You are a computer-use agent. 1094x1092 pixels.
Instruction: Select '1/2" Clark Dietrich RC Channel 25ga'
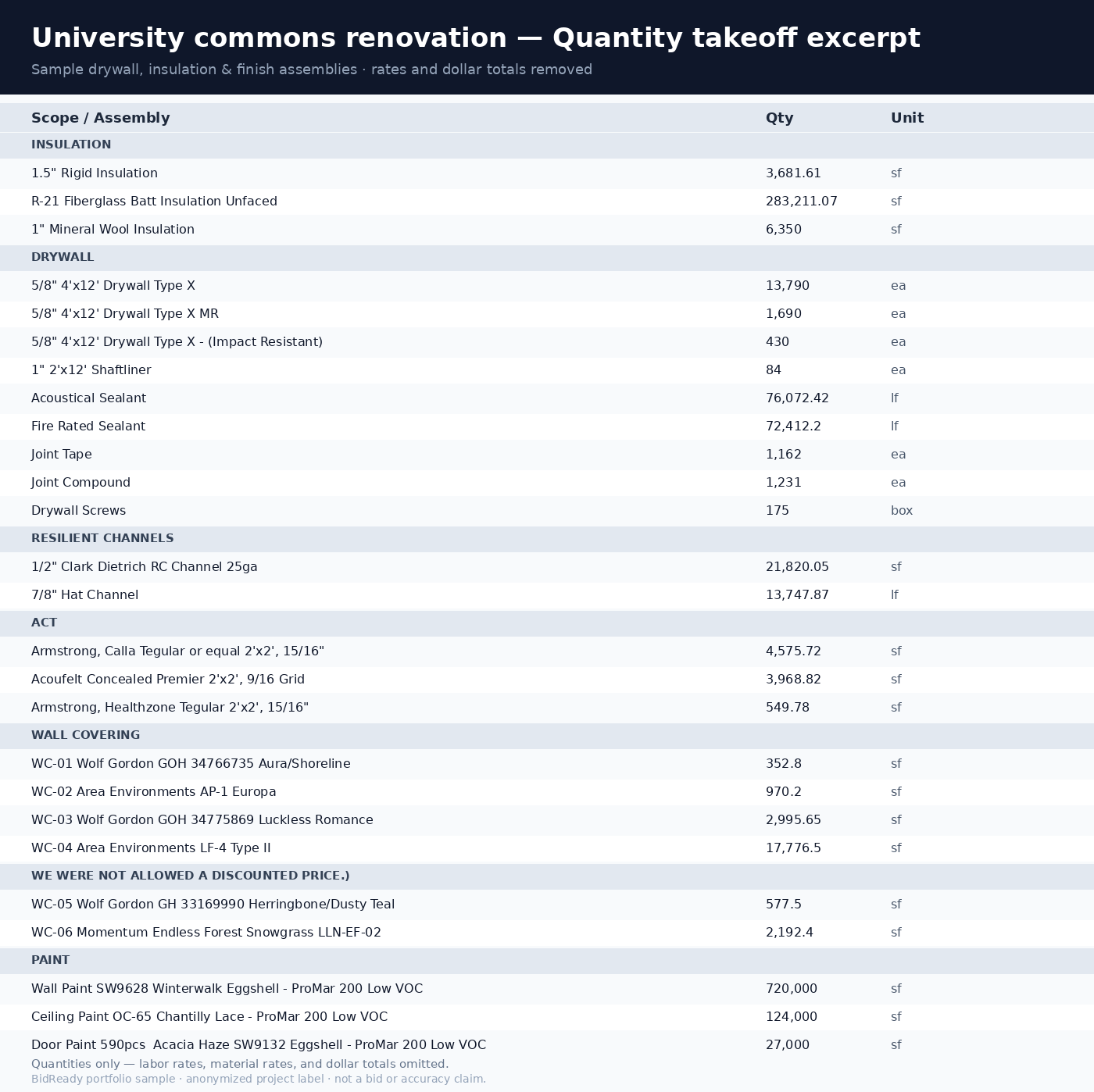tap(145, 567)
